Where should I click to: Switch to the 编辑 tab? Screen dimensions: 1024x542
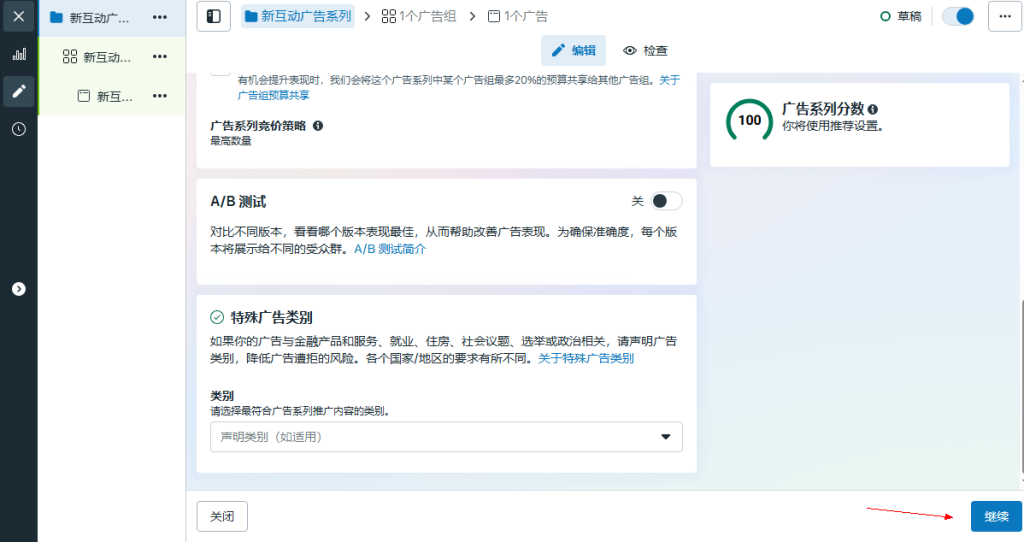click(x=573, y=50)
